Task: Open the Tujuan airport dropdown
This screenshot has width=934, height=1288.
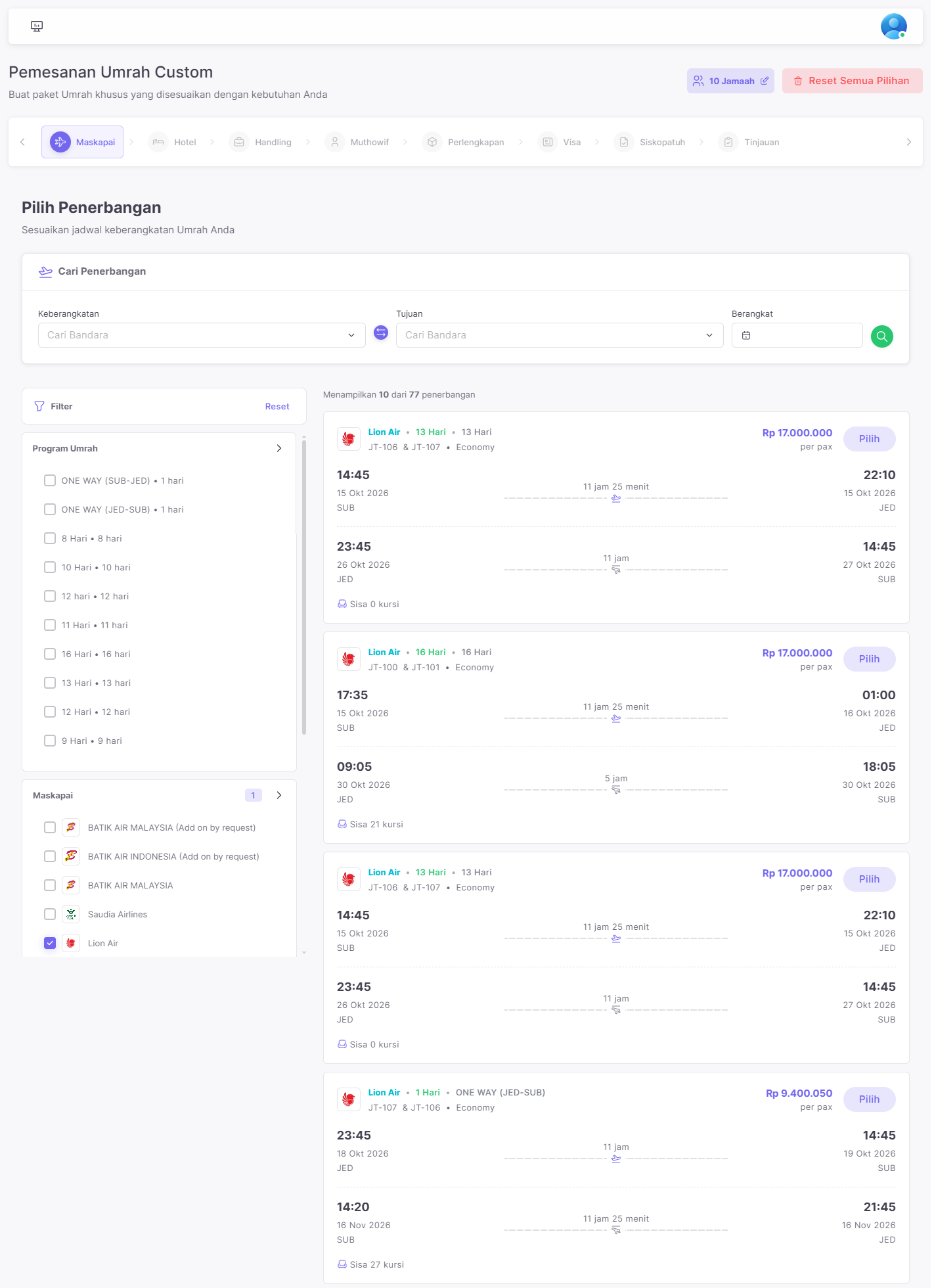Action: (x=560, y=335)
